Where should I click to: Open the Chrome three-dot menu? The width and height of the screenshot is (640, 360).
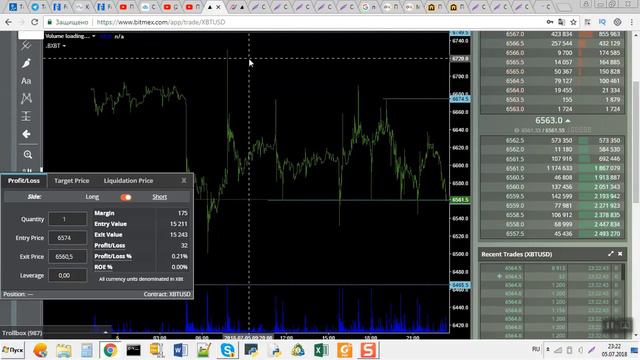tap(632, 22)
